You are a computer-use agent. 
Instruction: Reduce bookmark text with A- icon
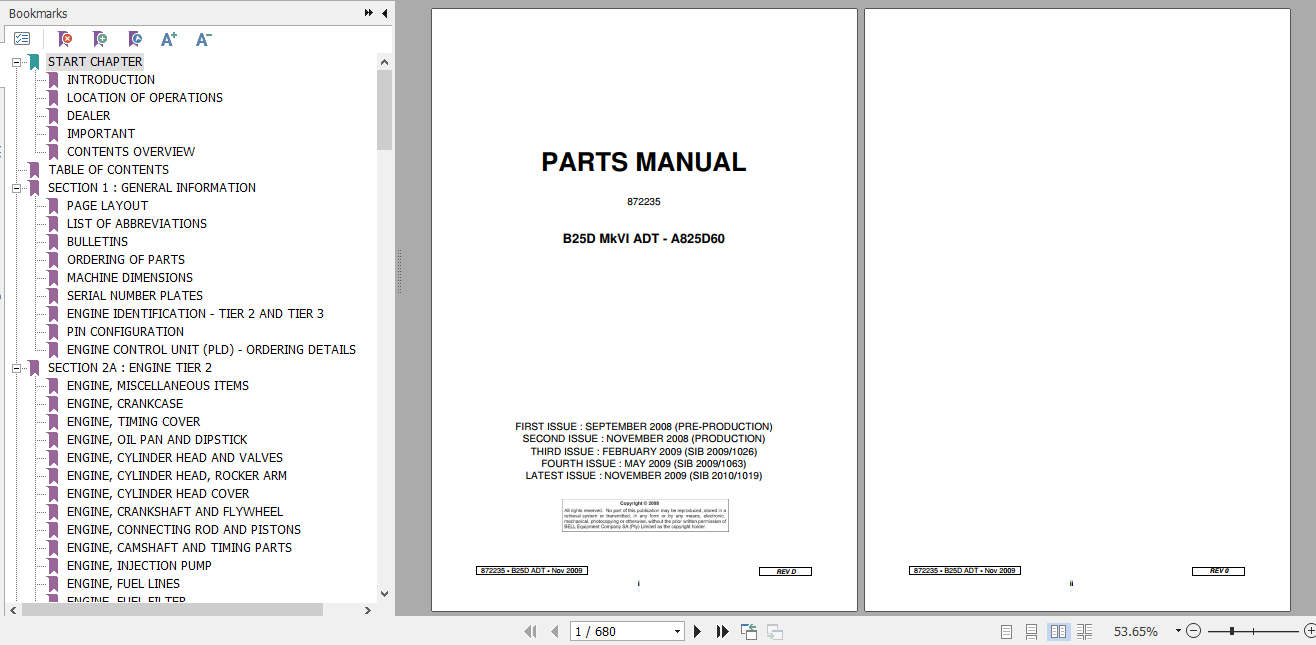pos(203,38)
